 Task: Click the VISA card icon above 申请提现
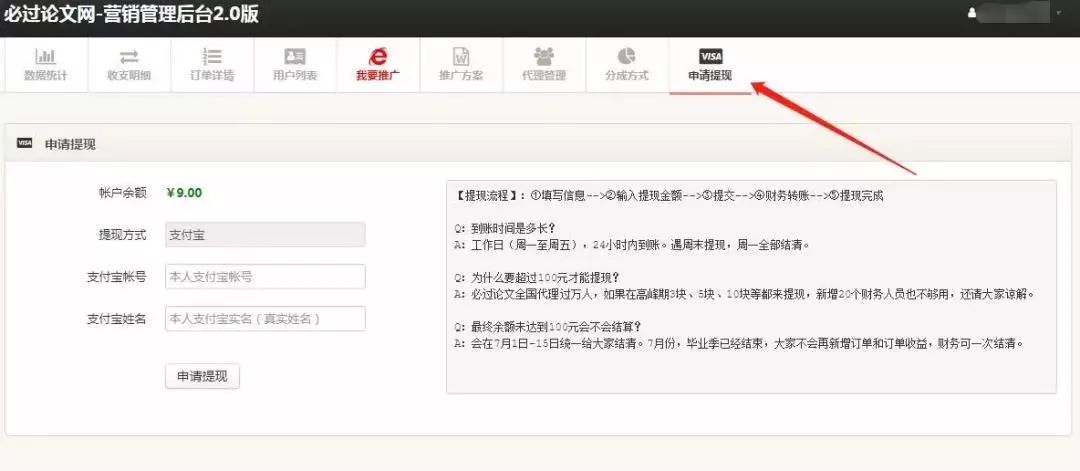pos(710,56)
